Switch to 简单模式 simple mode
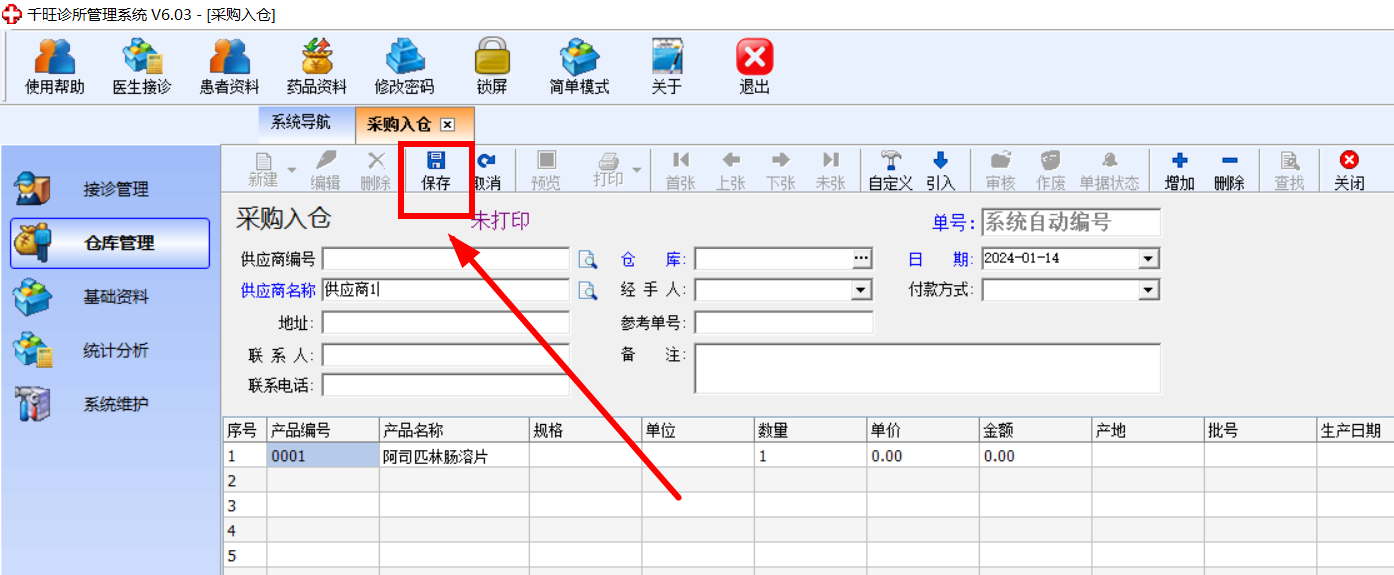 coord(579,66)
